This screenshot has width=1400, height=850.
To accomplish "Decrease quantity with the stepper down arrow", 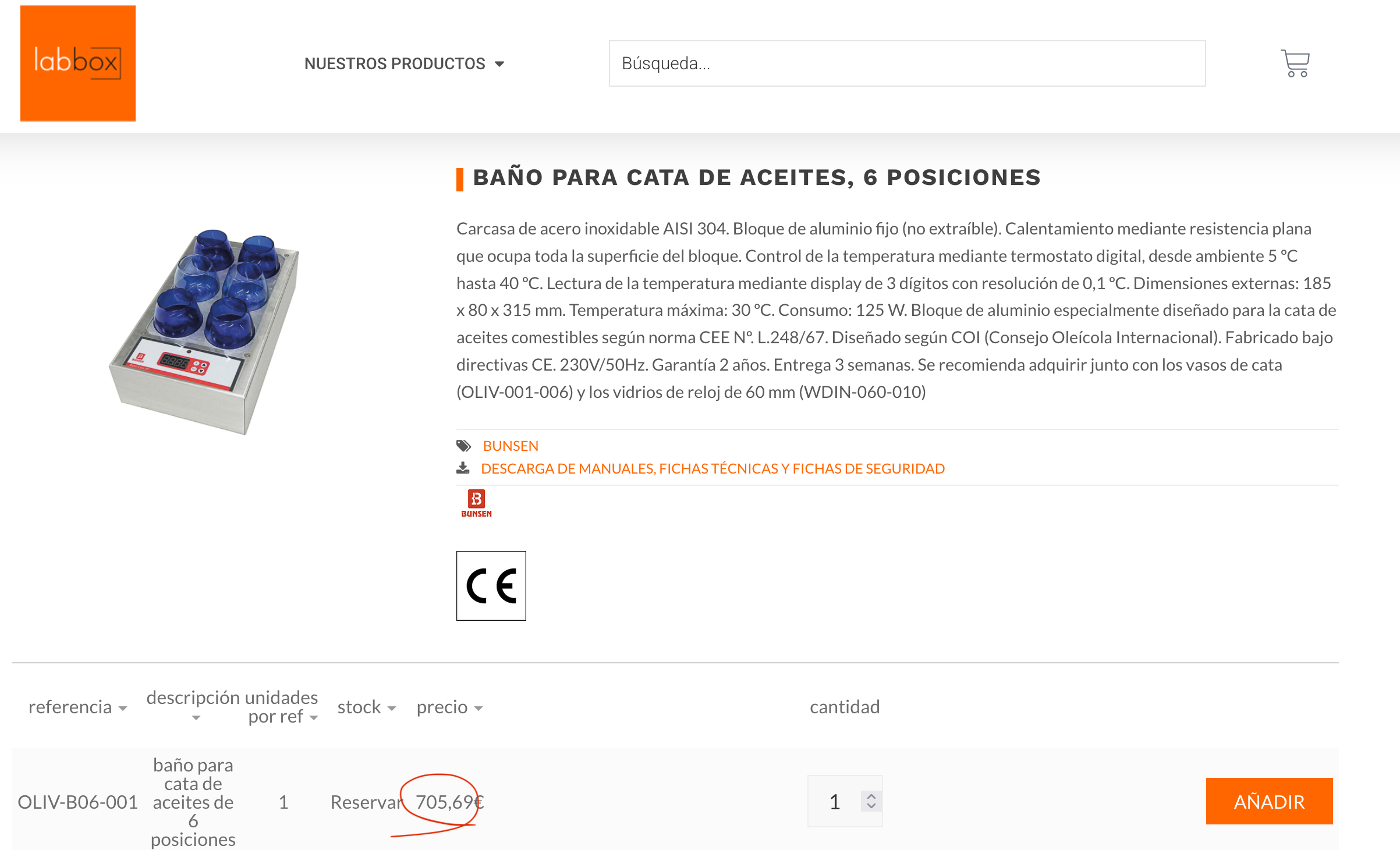I will (871, 806).
